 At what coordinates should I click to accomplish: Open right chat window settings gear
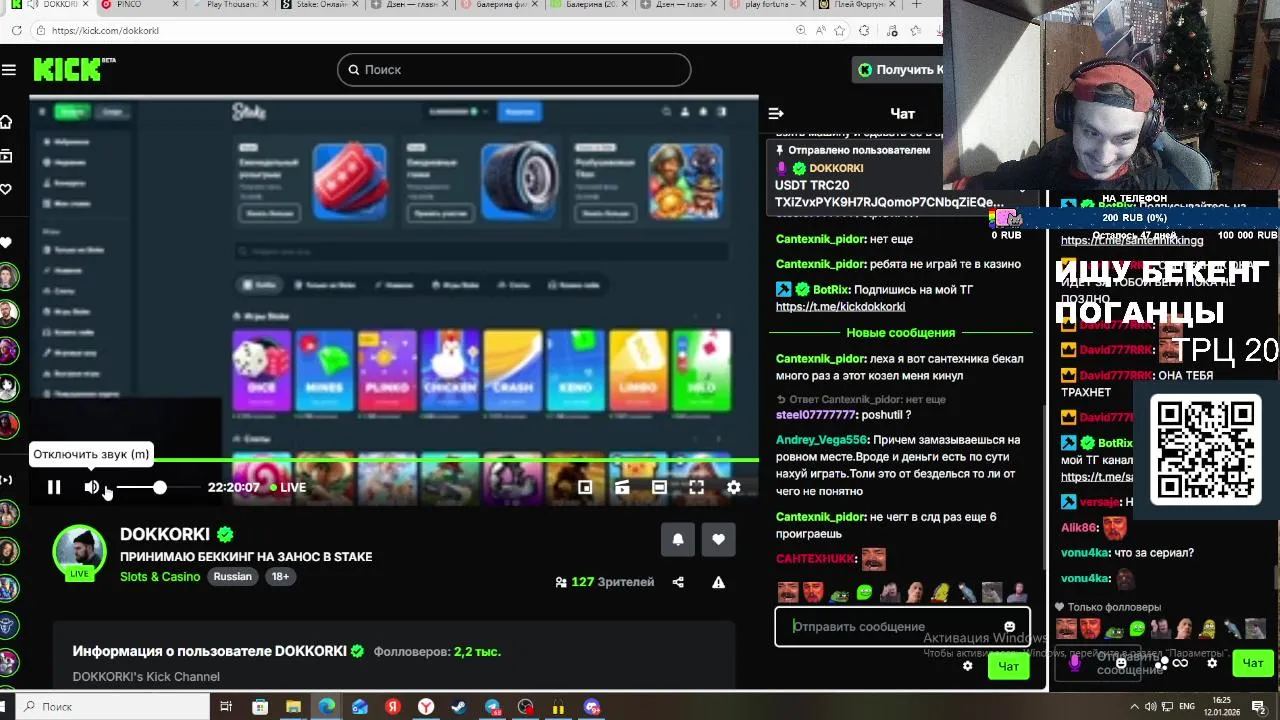[1212, 663]
